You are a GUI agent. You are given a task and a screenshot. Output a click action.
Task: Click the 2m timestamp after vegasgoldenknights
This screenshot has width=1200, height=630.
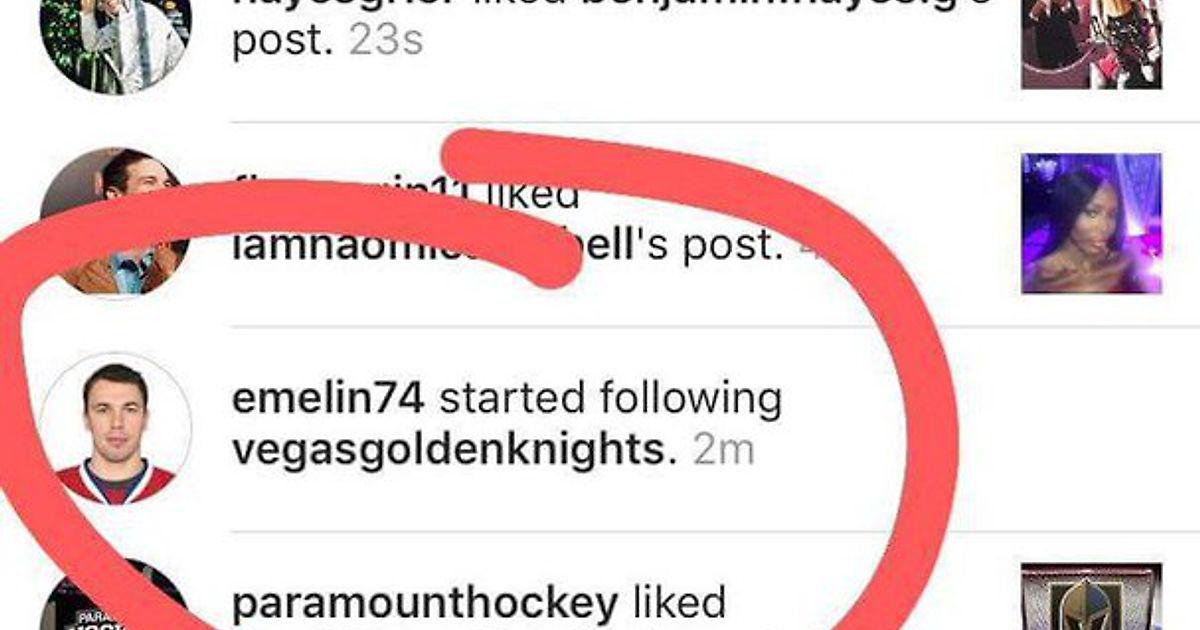[x=723, y=451]
